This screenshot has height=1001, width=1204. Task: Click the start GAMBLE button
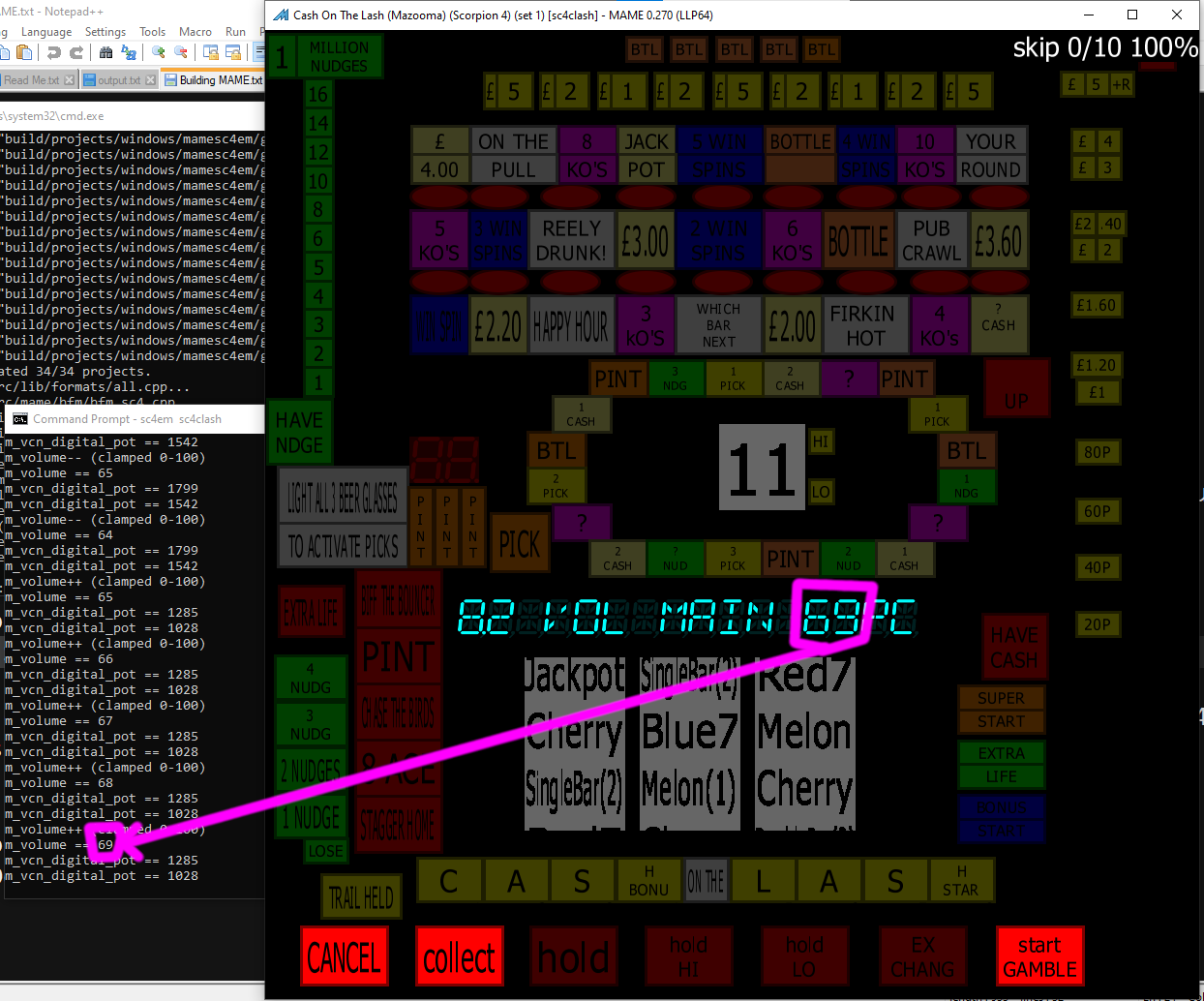tap(1039, 957)
